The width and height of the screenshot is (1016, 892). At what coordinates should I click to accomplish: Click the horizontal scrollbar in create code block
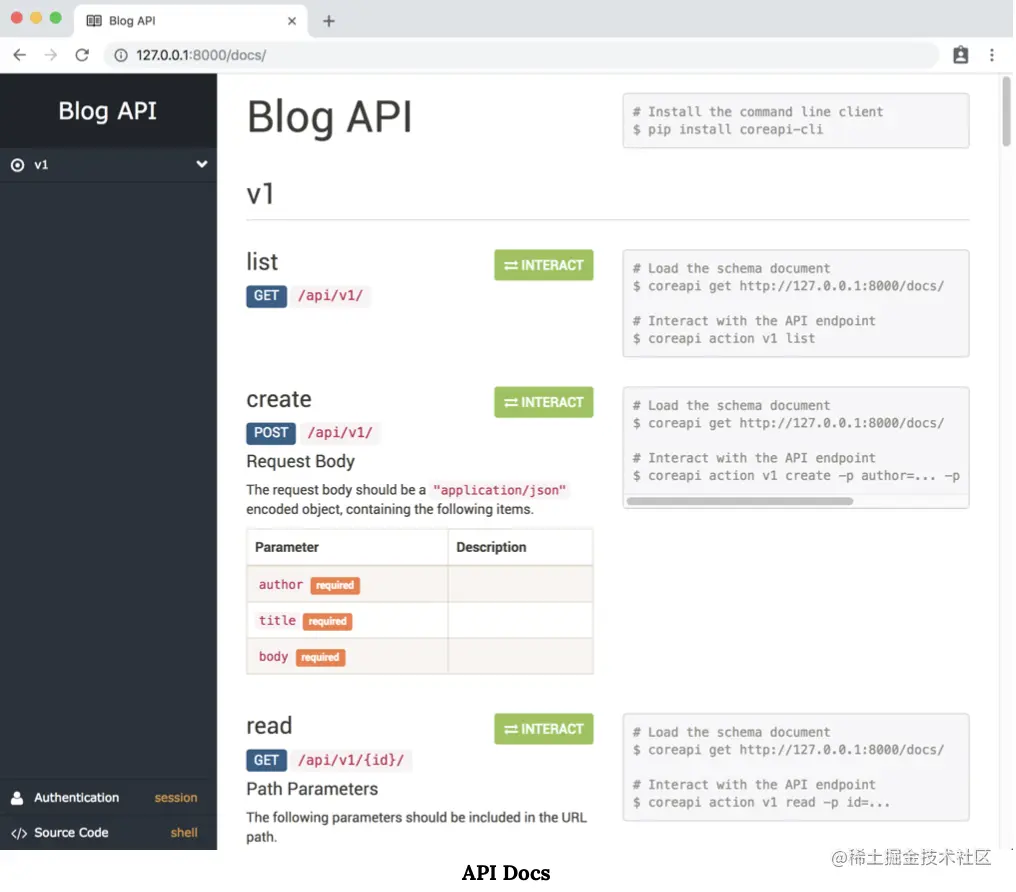739,501
